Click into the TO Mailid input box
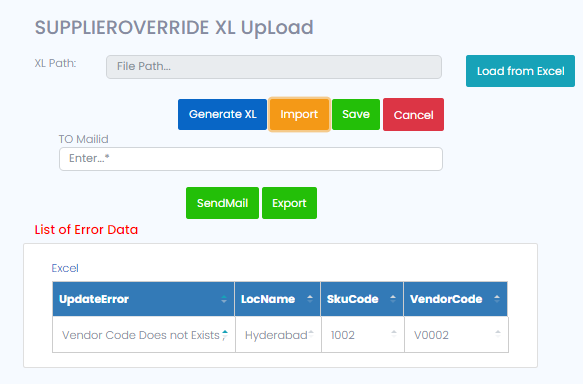584x384 pixels. coord(251,159)
